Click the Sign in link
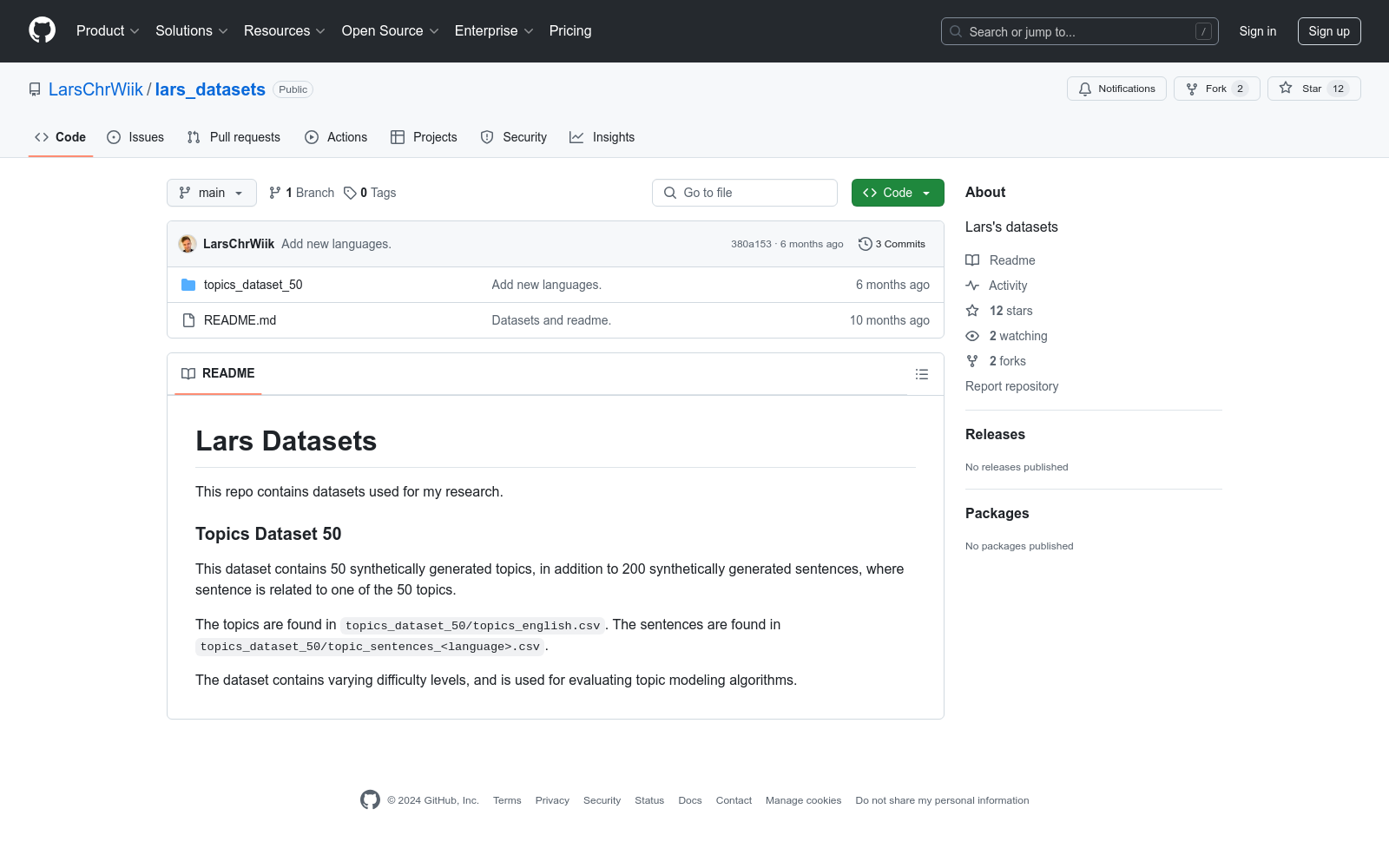1389x868 pixels. tap(1258, 31)
